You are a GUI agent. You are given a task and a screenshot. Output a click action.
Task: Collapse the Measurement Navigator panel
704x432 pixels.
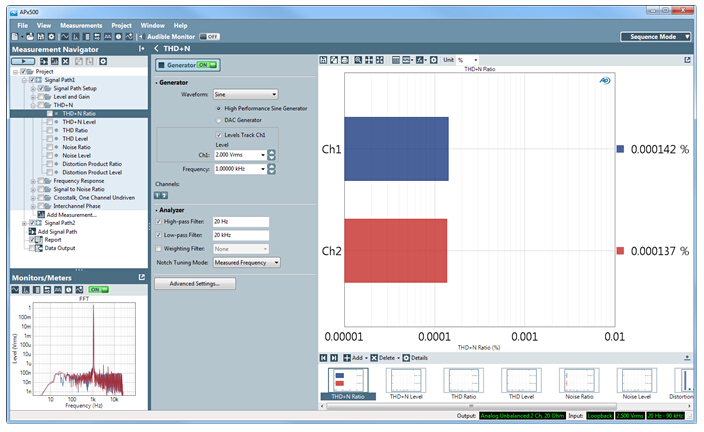(x=141, y=48)
